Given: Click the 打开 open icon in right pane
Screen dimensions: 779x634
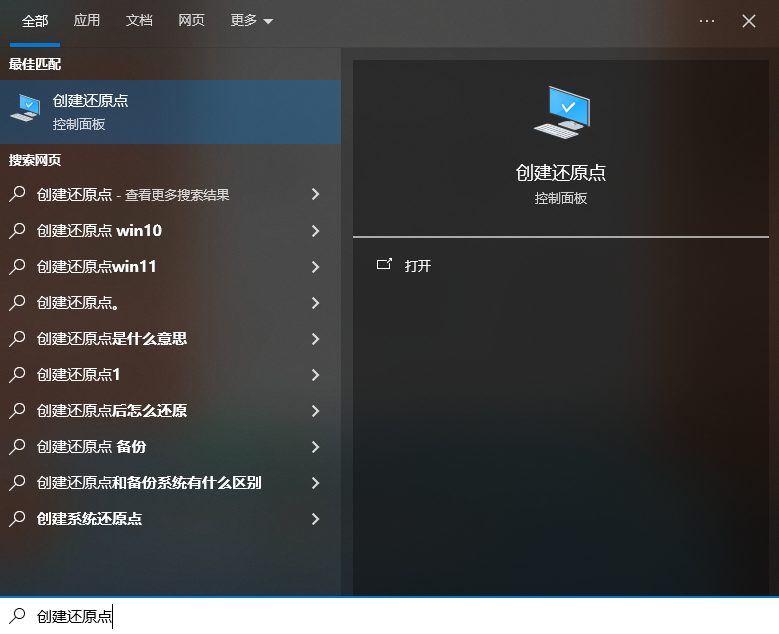Looking at the screenshot, I should coord(384,265).
